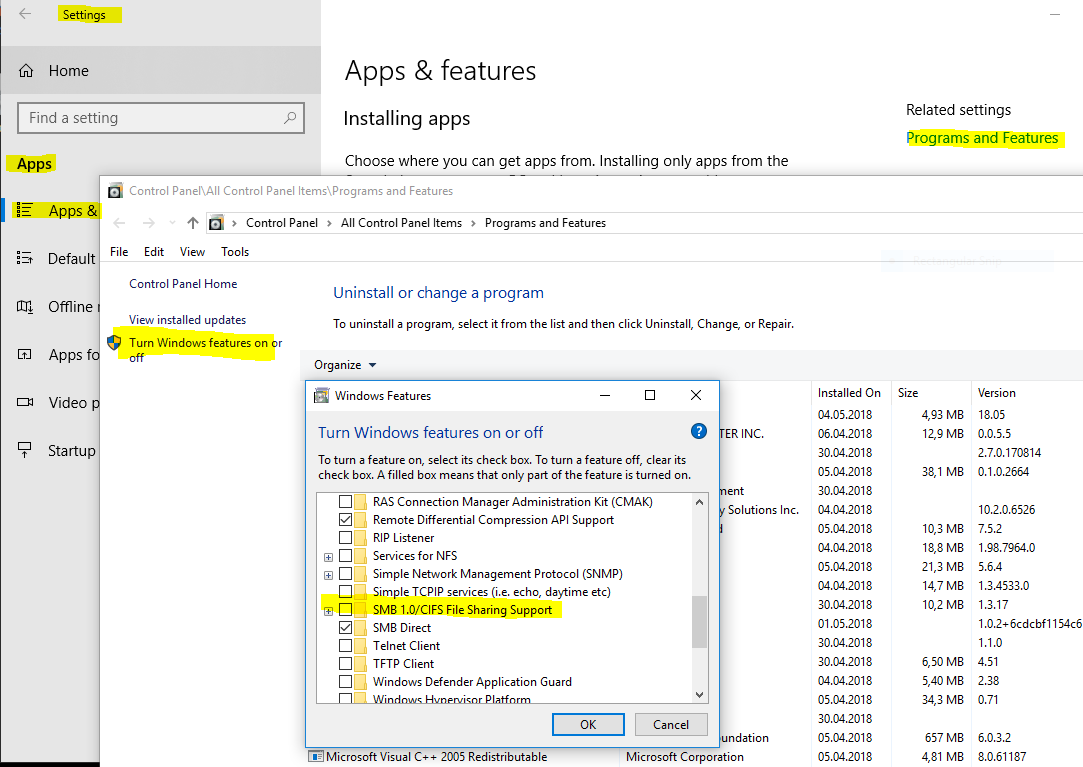This screenshot has height=767, width=1083.
Task: Open the View menu
Action: (x=192, y=252)
